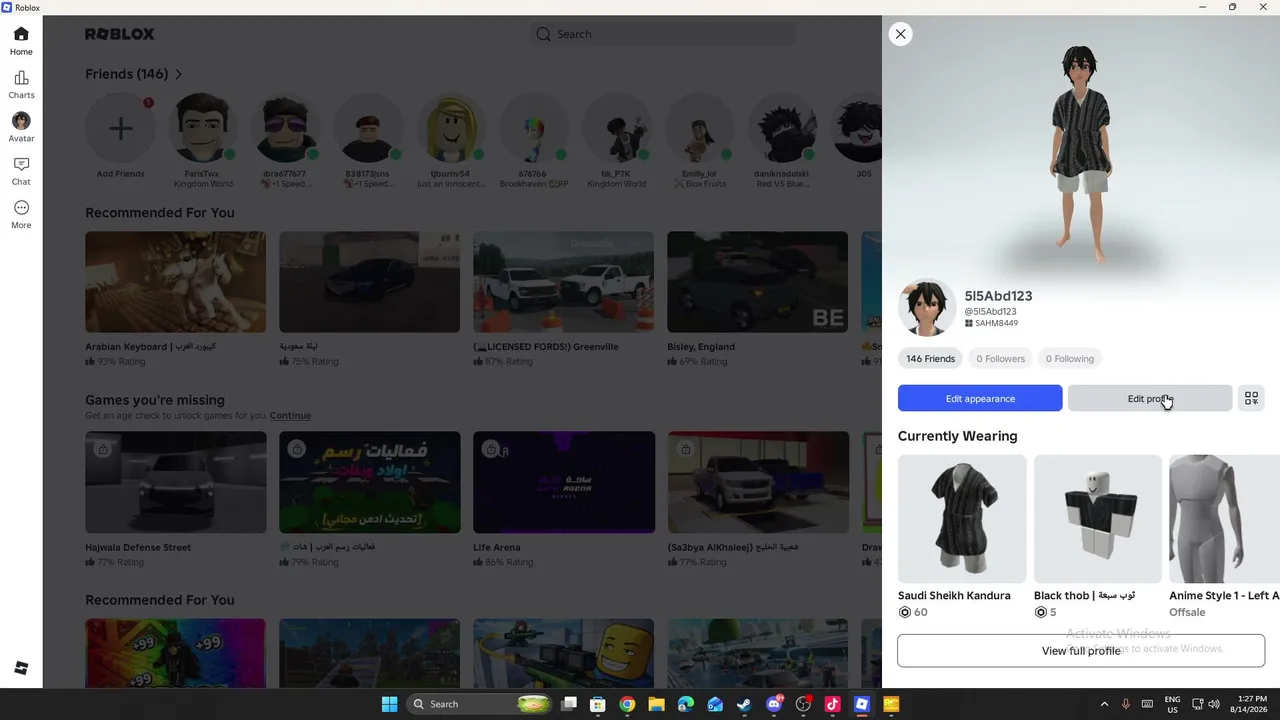Open the Avatar section in the sidebar
Viewport: 1280px width, 720px height.
[x=21, y=128]
